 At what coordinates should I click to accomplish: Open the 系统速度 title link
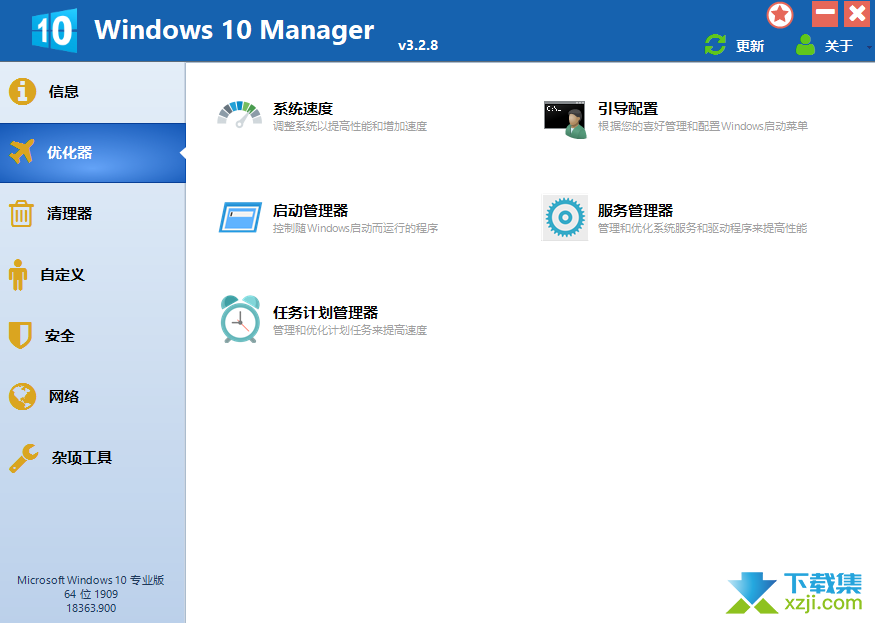coord(302,108)
